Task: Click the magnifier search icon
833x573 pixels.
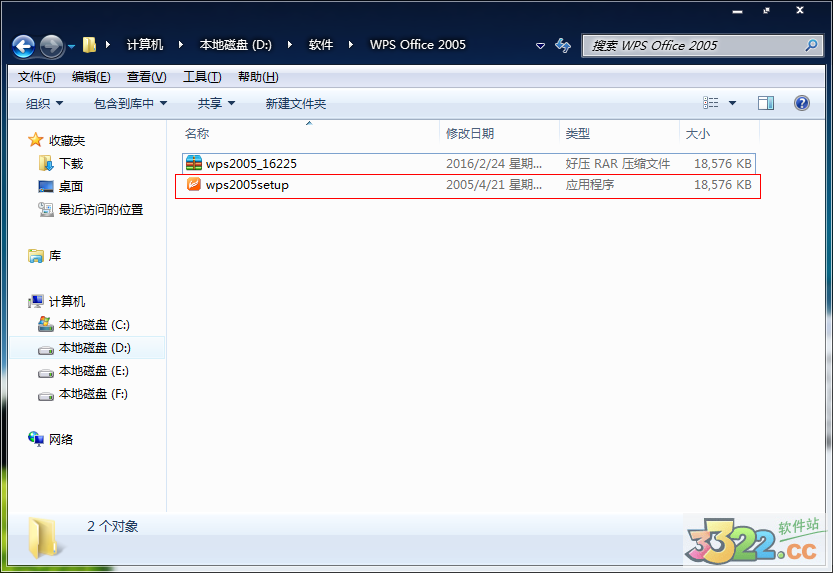Action: [x=811, y=46]
